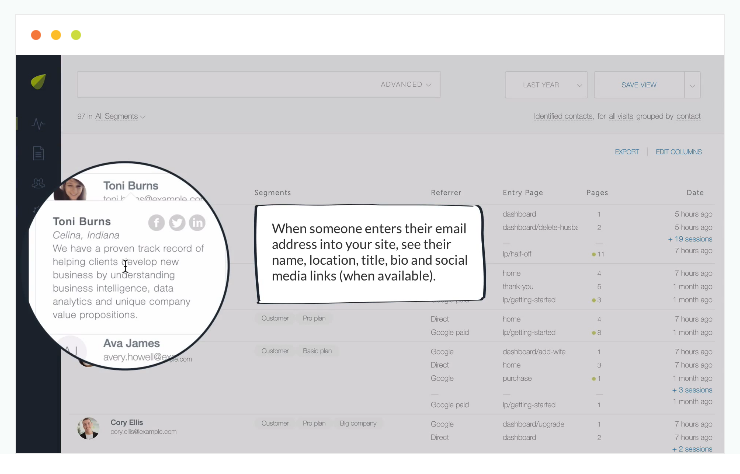Viewport: 740px width, 474px height.
Task: Select the Basic plan segment tag
Action: 317,351
